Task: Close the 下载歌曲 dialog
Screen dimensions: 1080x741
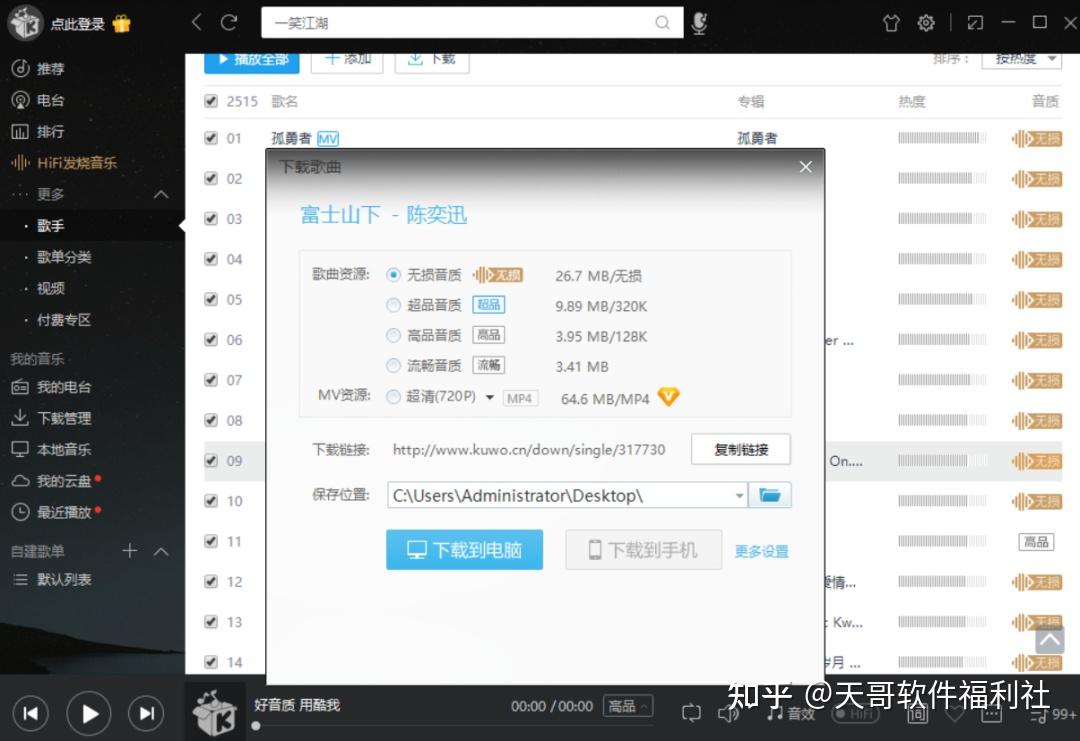Action: [x=805, y=167]
